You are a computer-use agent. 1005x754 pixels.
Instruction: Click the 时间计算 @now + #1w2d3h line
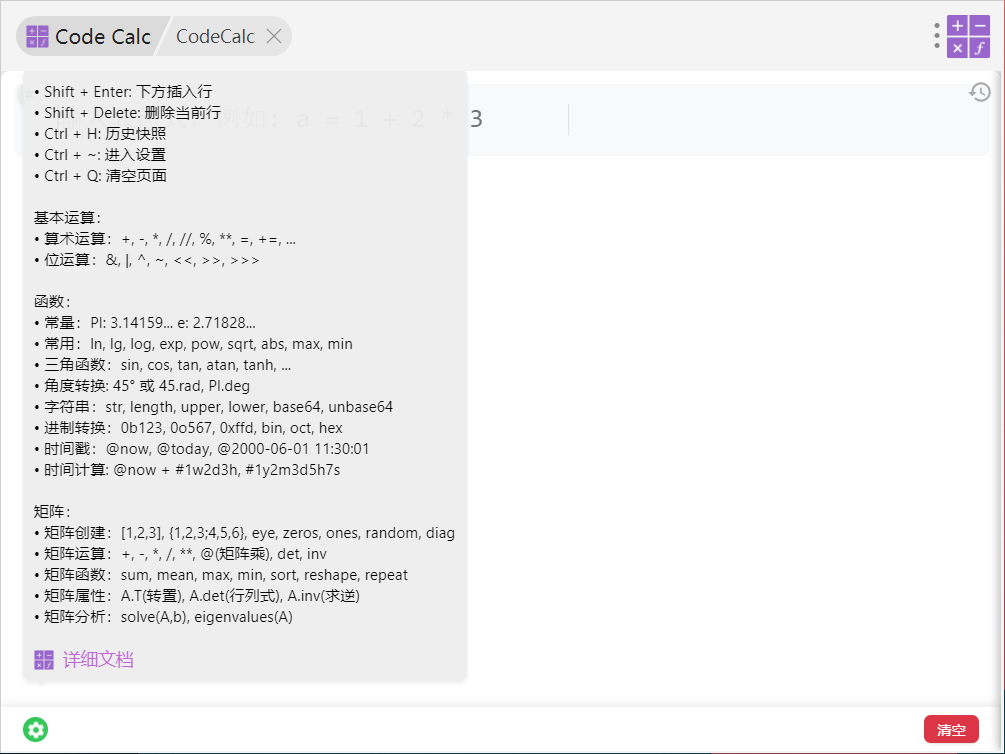click(x=187, y=470)
